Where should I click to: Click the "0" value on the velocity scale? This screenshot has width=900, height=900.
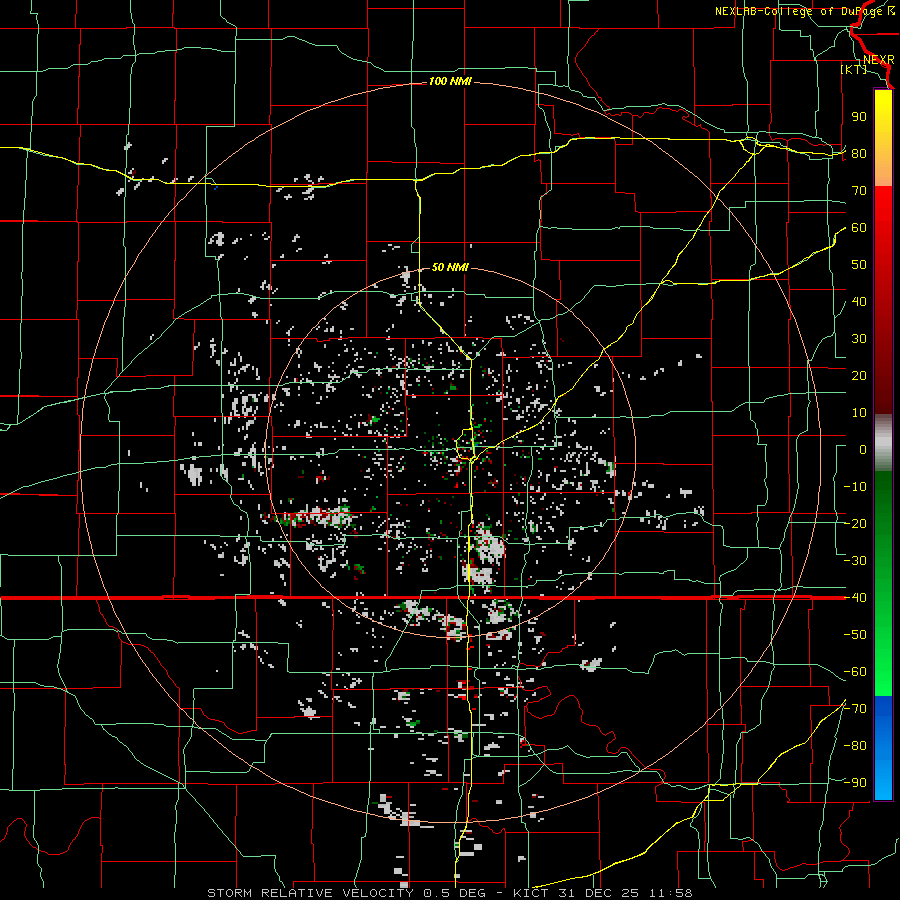pos(863,450)
